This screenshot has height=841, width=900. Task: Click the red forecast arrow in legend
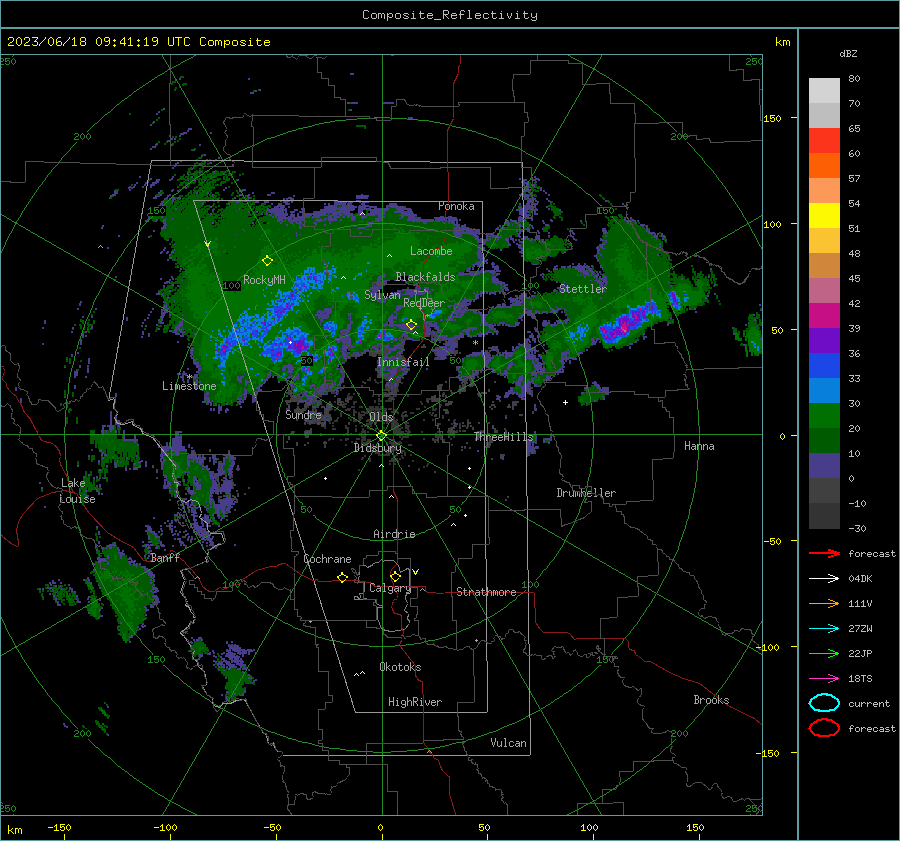coord(824,553)
